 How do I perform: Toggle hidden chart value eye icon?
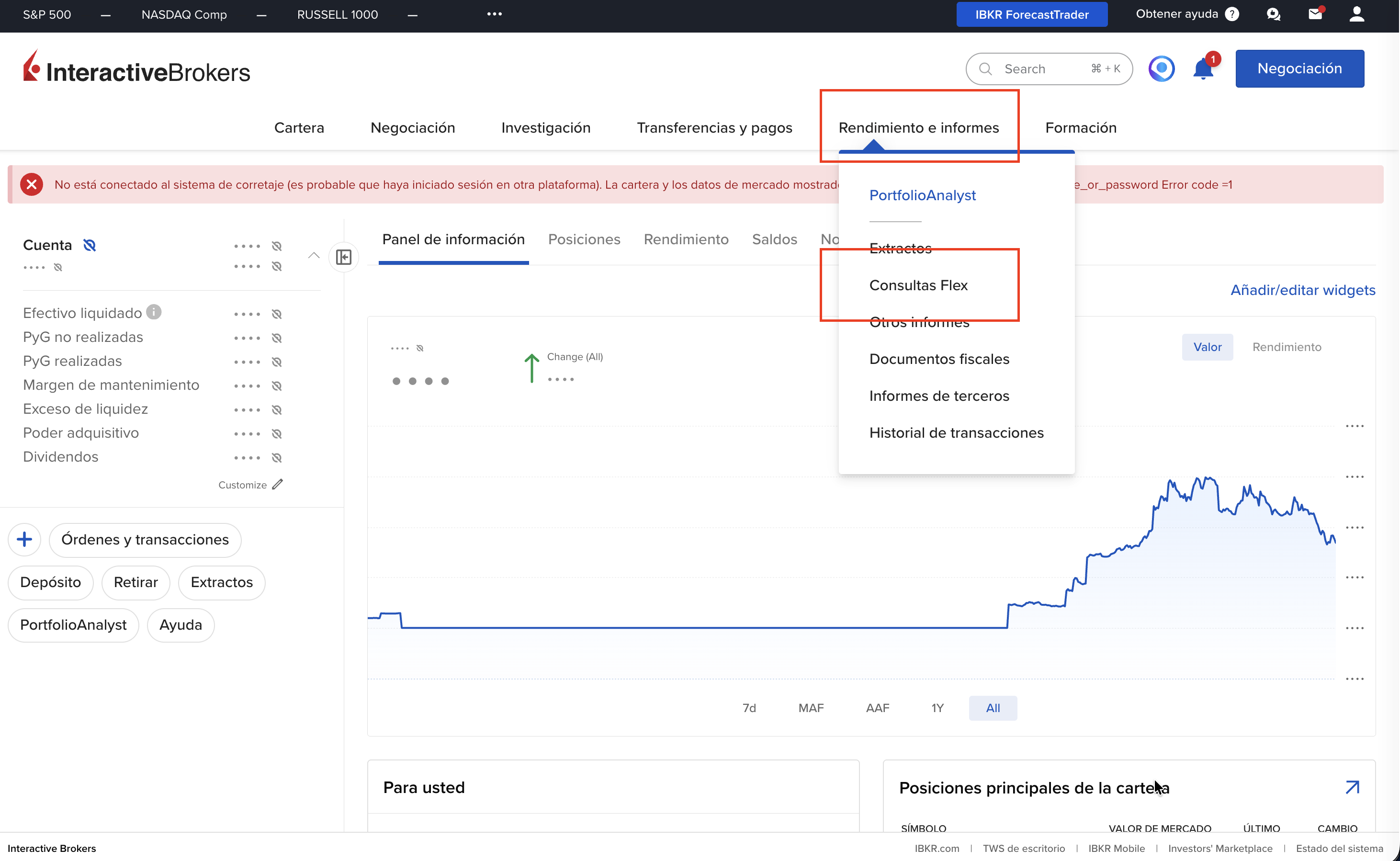click(x=420, y=348)
